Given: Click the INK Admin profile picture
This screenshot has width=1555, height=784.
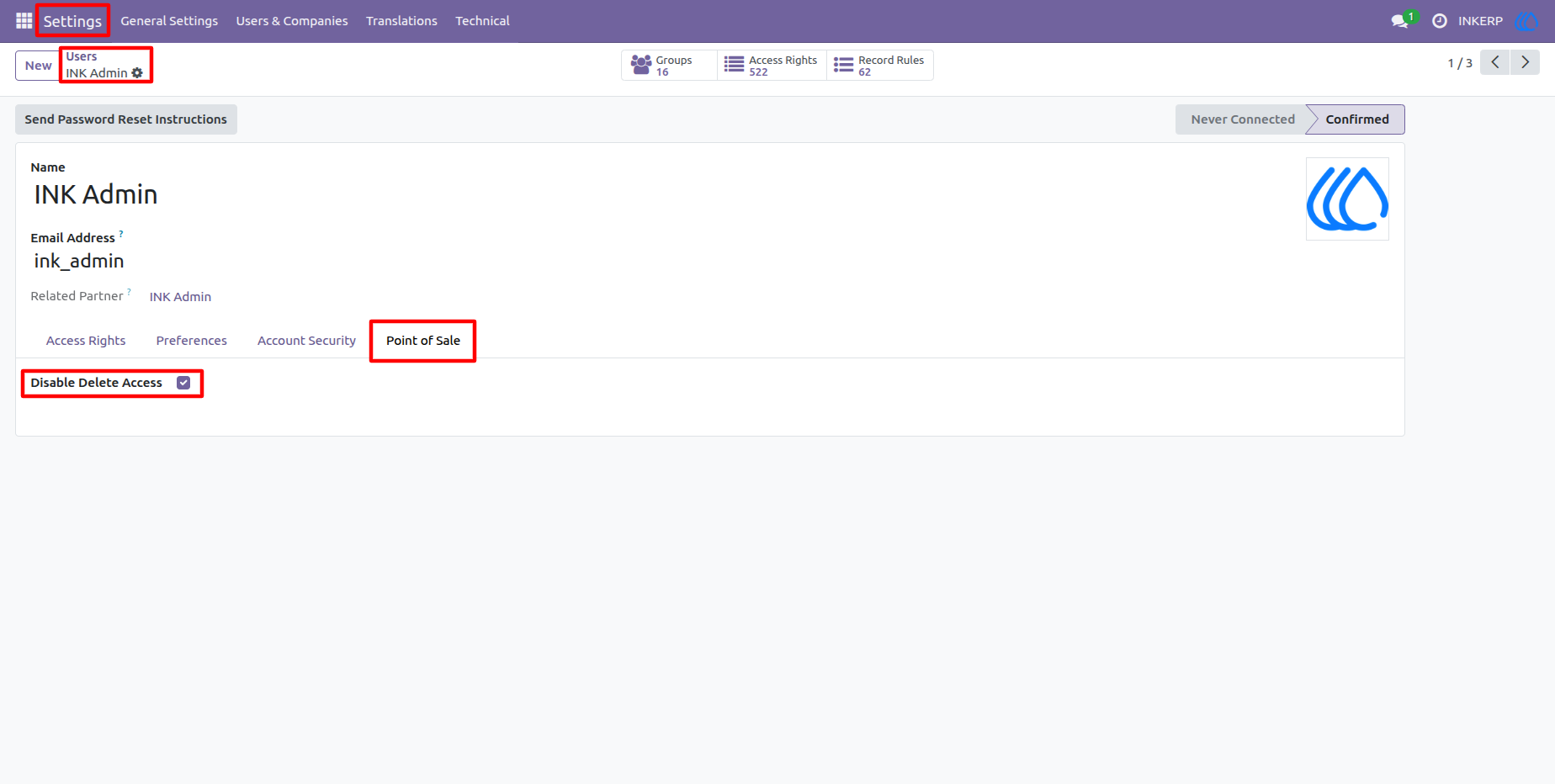Looking at the screenshot, I should pyautogui.click(x=1347, y=199).
